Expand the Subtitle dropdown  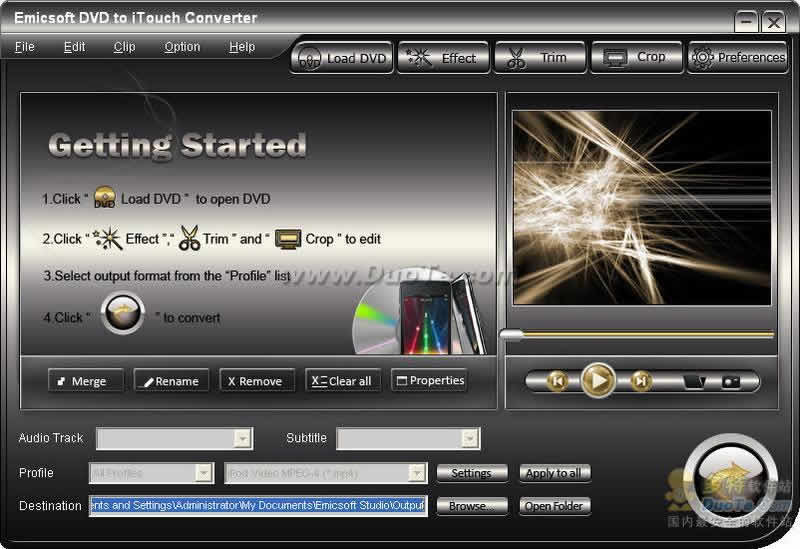coord(470,438)
